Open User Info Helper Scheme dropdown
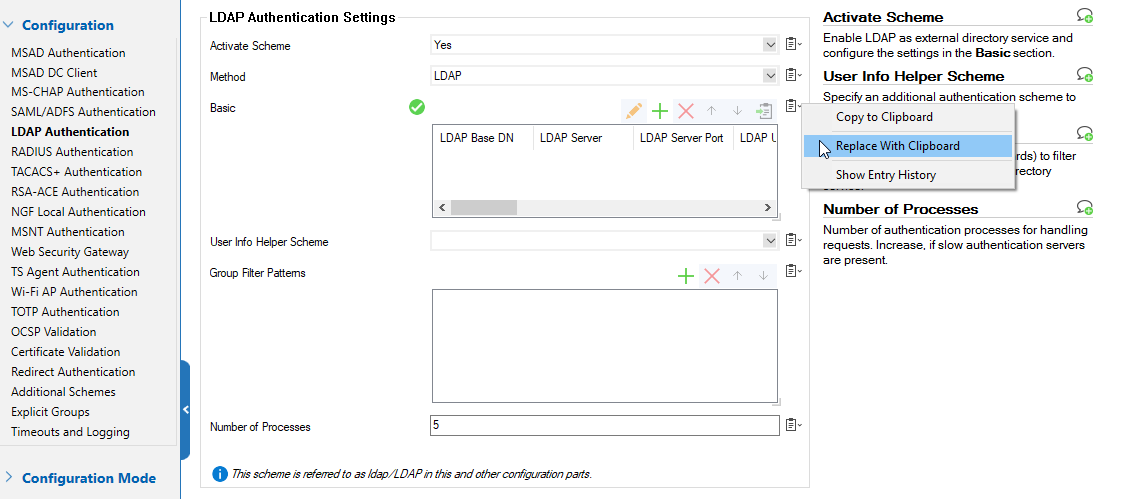Image resolution: width=1144 pixels, height=499 pixels. [769, 240]
